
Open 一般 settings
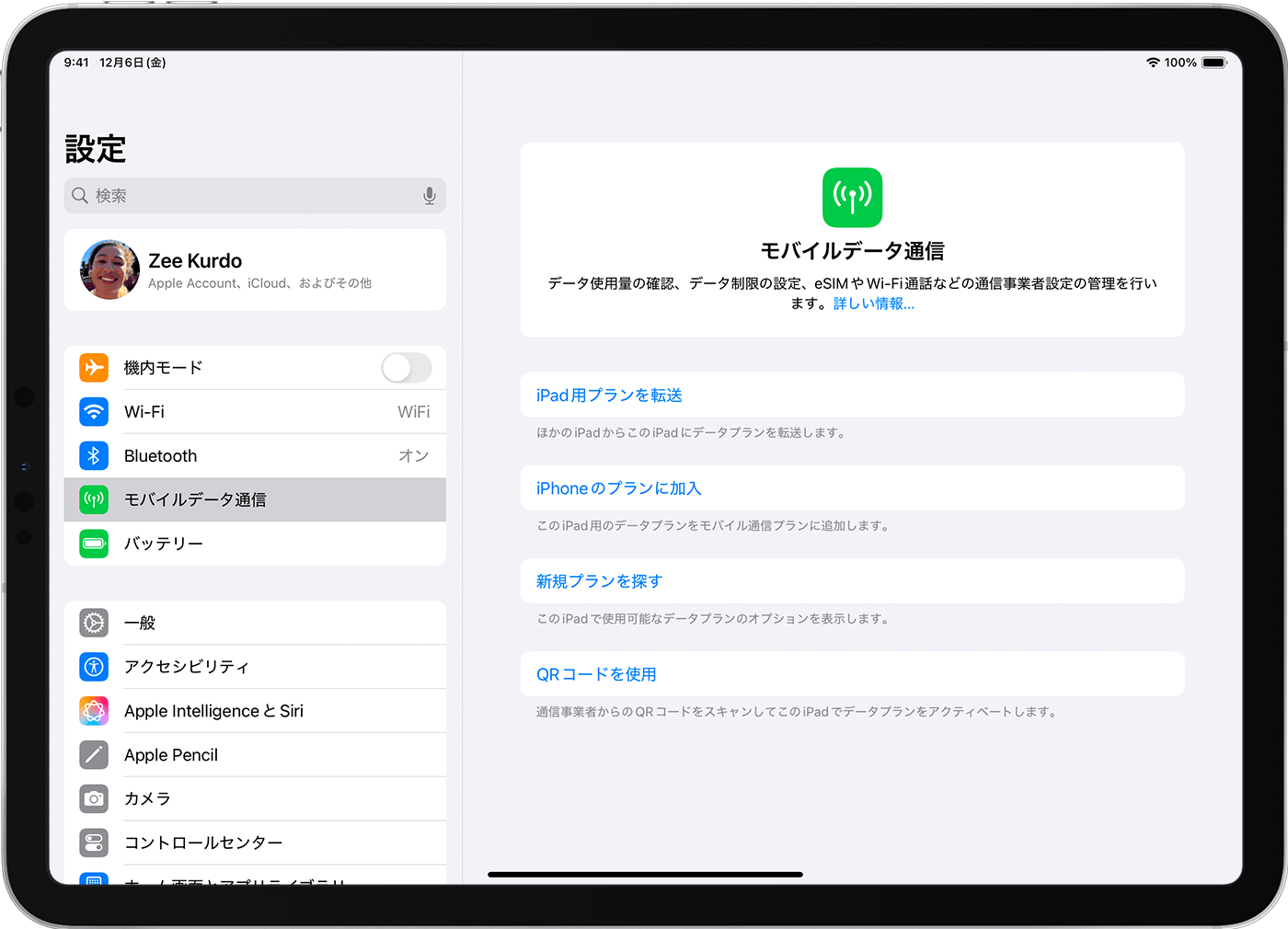coord(255,623)
